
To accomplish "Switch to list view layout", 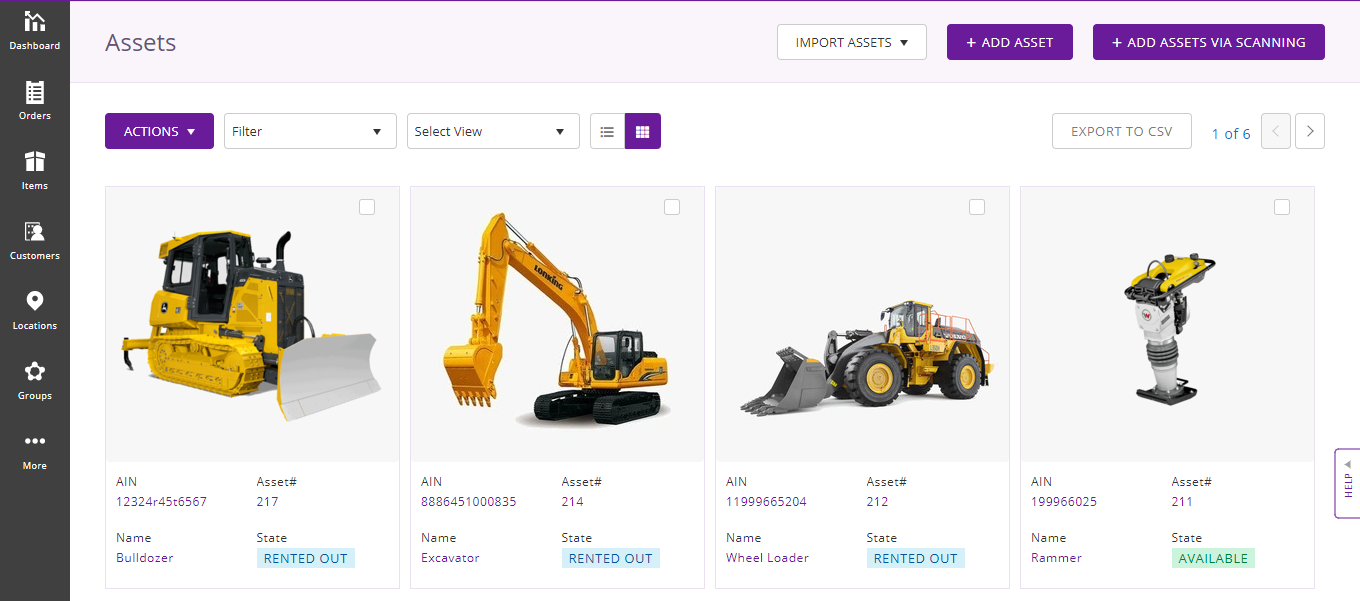I will (x=607, y=131).
